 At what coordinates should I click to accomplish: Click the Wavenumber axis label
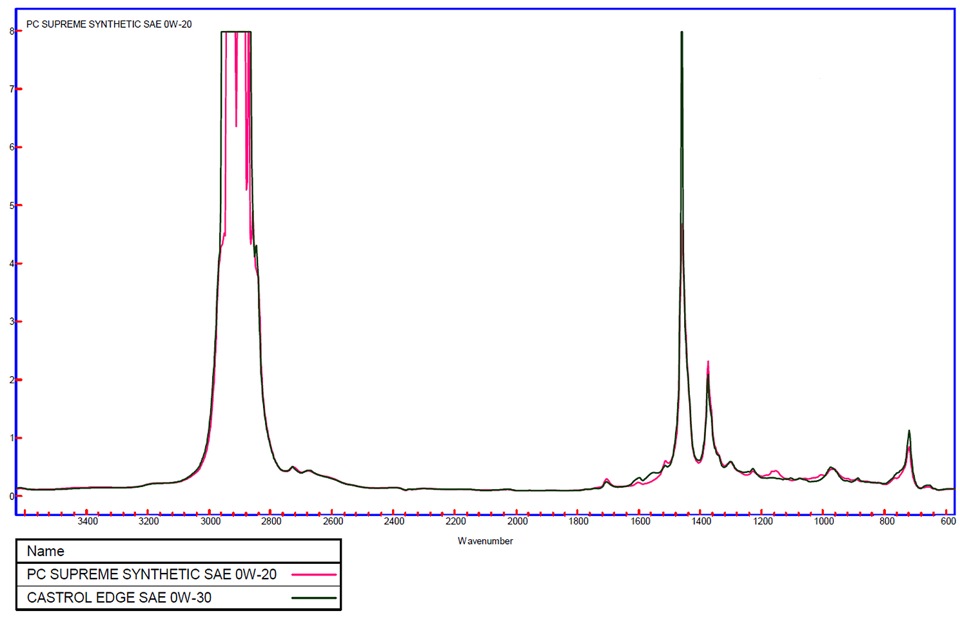486,541
